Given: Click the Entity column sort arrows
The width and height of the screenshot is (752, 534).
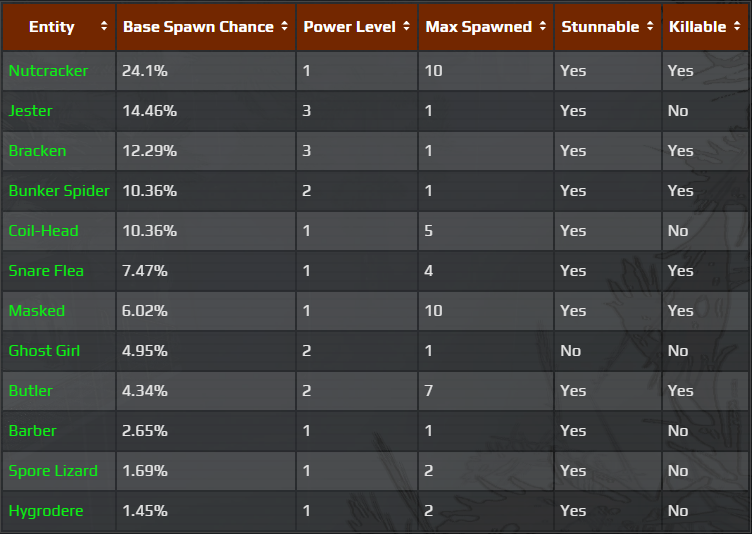Looking at the screenshot, I should (104, 27).
